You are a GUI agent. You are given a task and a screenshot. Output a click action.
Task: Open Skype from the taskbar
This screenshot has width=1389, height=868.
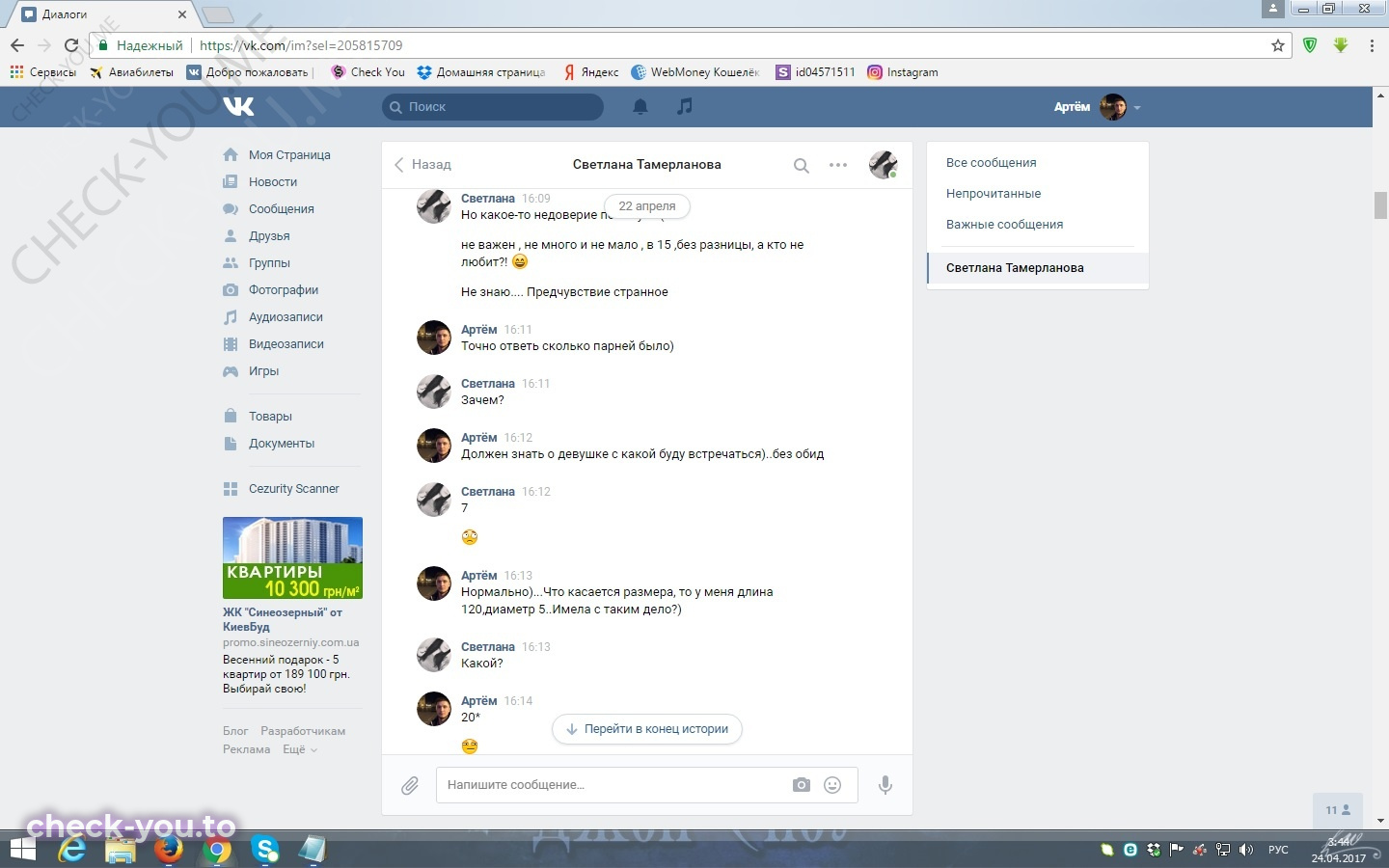pyautogui.click(x=265, y=850)
